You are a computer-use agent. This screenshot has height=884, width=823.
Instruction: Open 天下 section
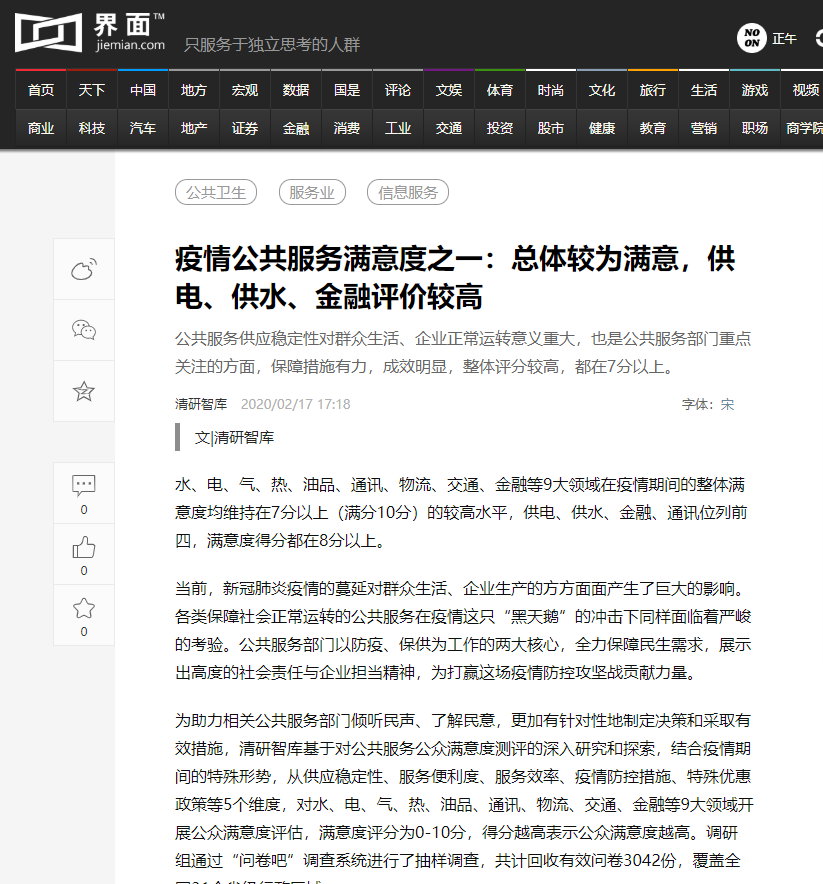point(92,90)
